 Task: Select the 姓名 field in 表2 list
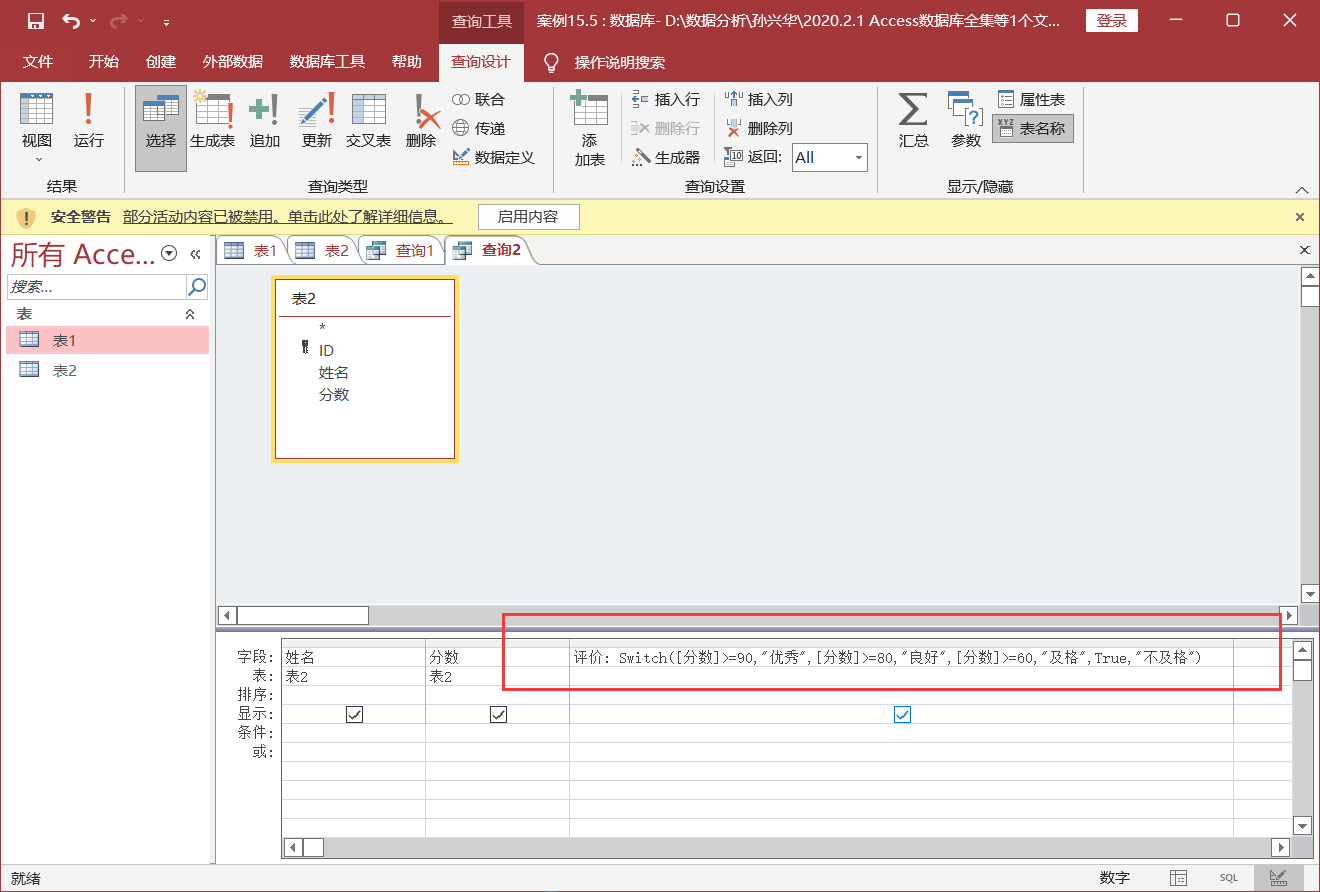click(x=334, y=372)
